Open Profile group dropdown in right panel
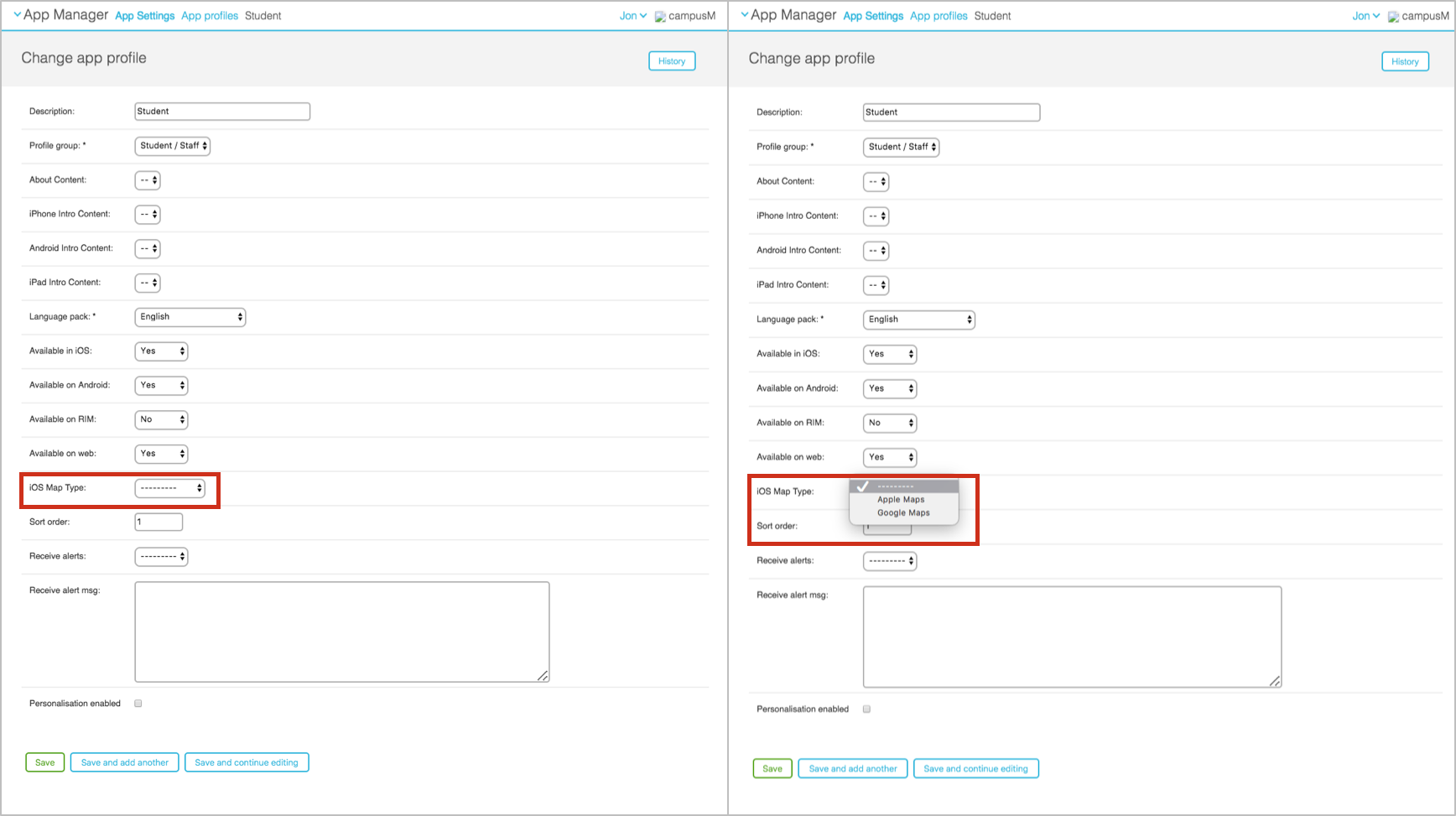The width and height of the screenshot is (1456, 816). (x=901, y=147)
